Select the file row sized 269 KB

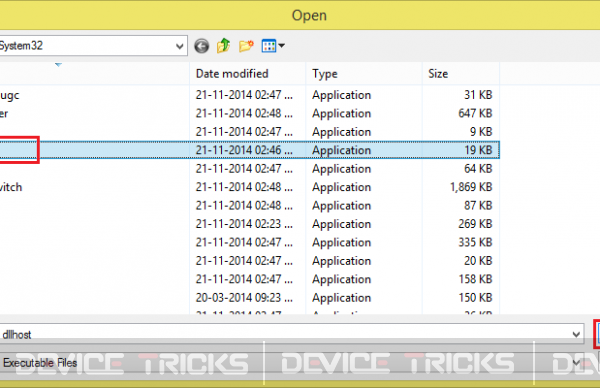[x=249, y=224]
